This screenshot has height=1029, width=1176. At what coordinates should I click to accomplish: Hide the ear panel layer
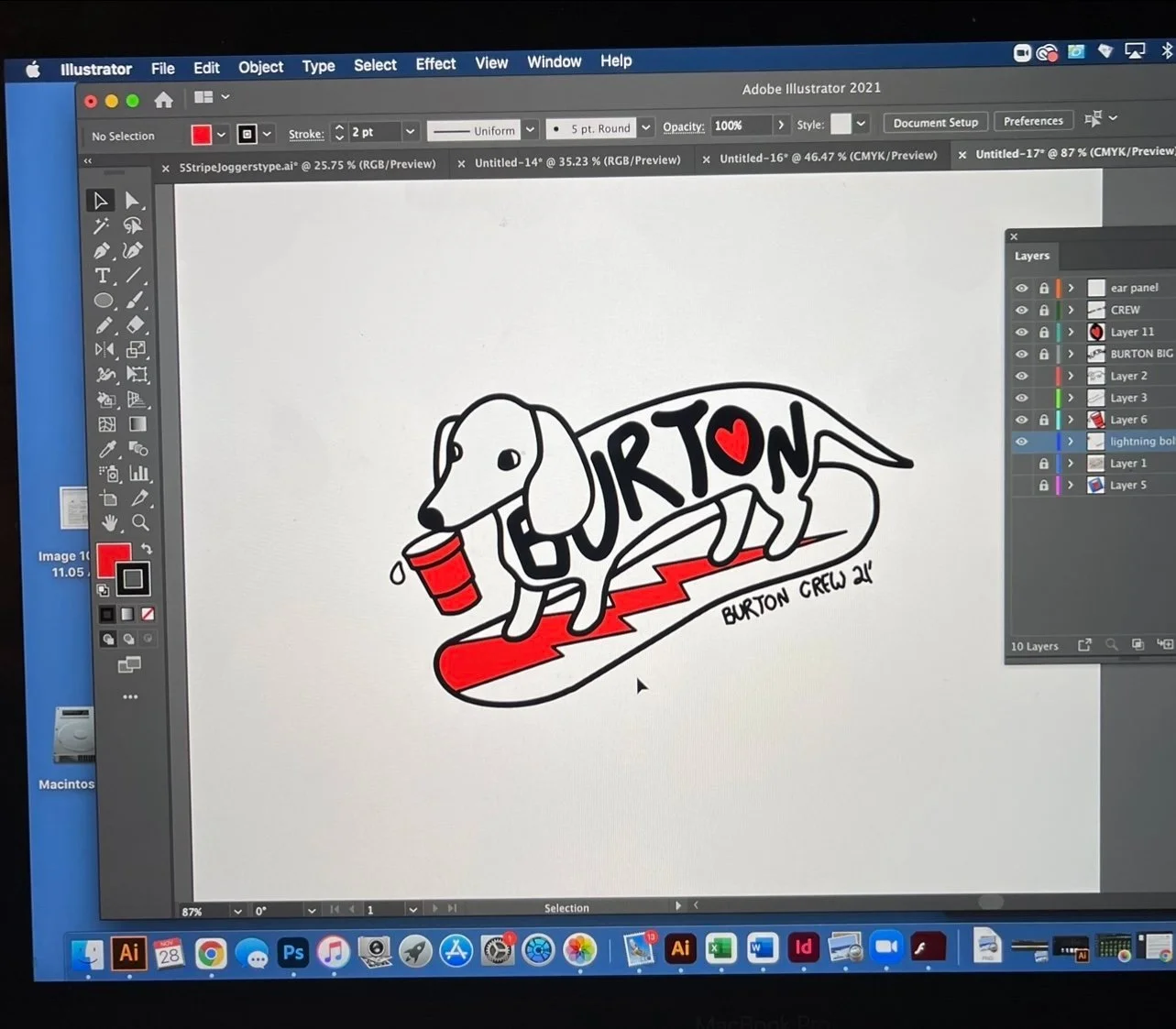(x=1021, y=288)
